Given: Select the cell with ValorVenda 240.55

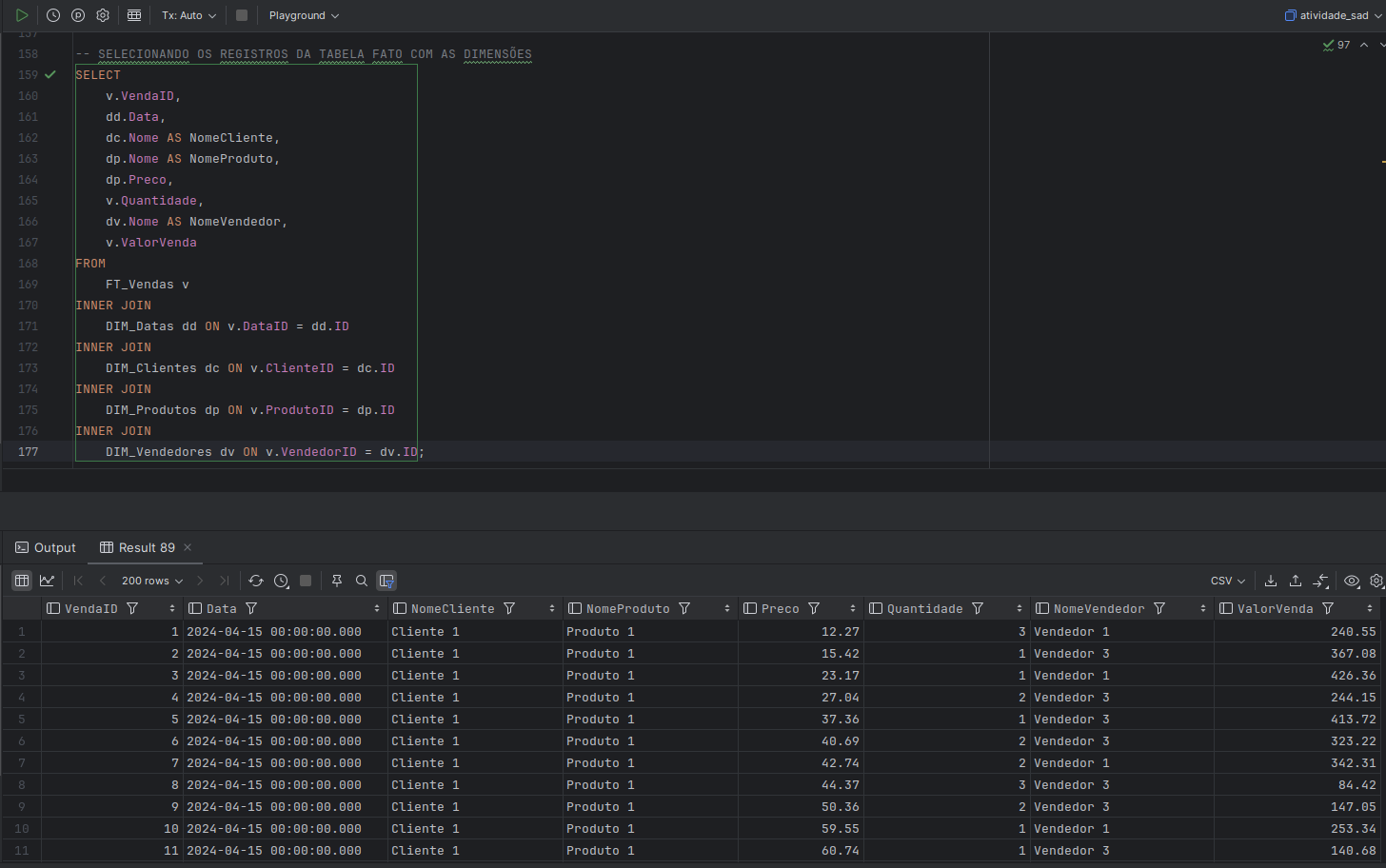Looking at the screenshot, I should pos(1297,631).
